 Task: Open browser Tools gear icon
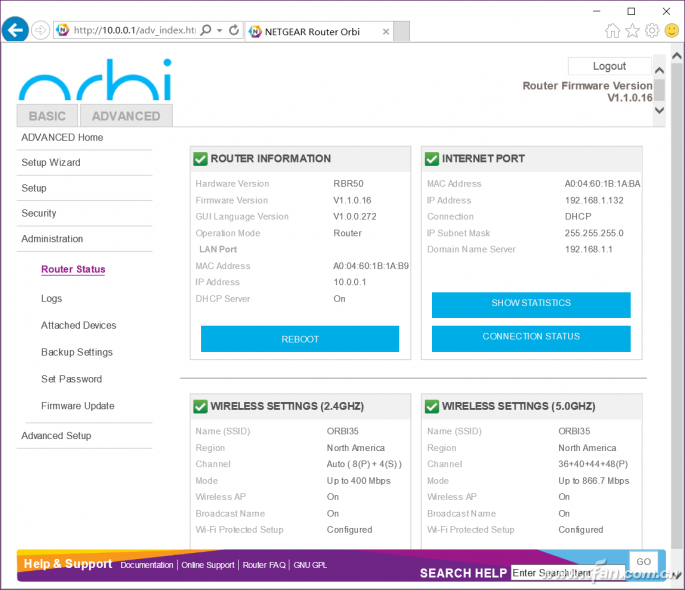(652, 31)
